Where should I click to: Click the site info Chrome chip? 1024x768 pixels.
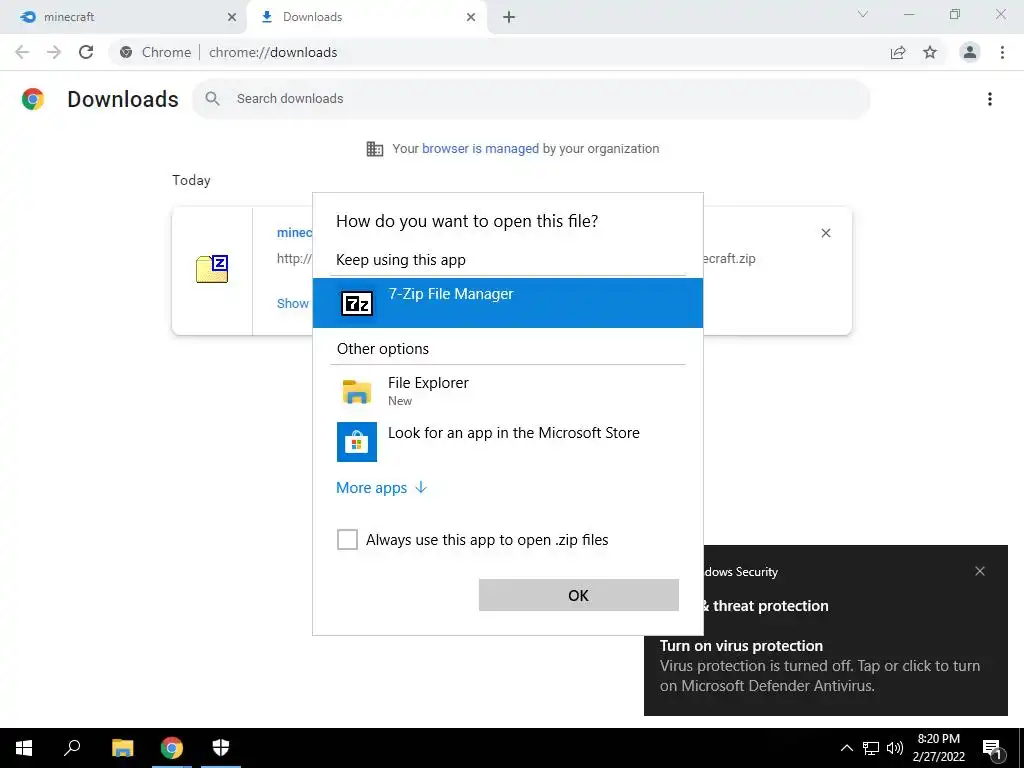click(x=156, y=52)
